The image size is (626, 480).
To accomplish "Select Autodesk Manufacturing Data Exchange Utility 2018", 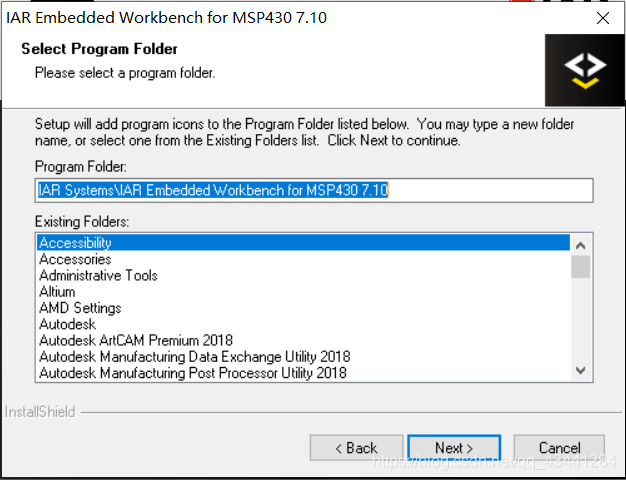I will pyautogui.click(x=194, y=357).
